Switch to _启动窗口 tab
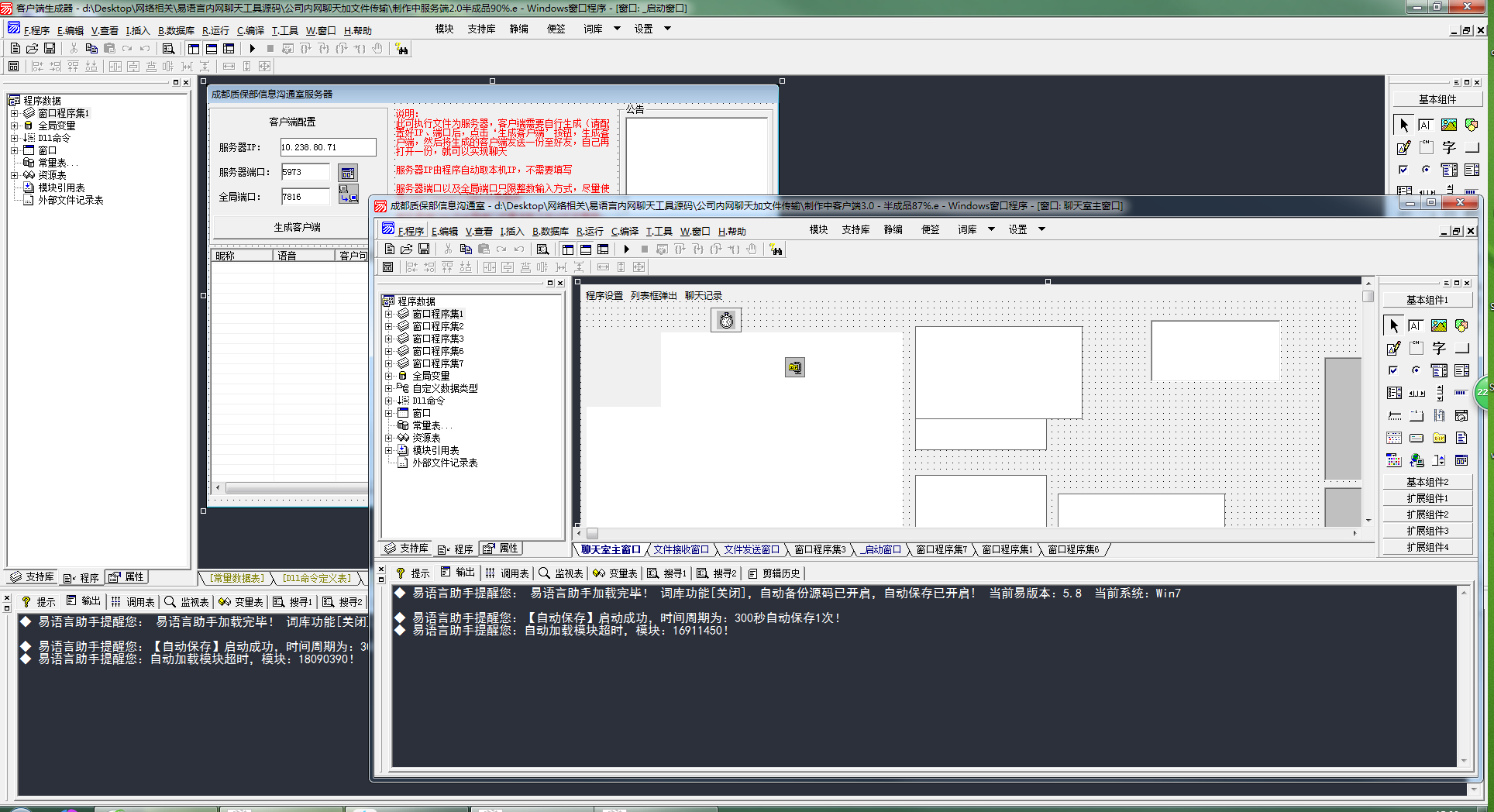The width and height of the screenshot is (1494, 812). tap(882, 549)
